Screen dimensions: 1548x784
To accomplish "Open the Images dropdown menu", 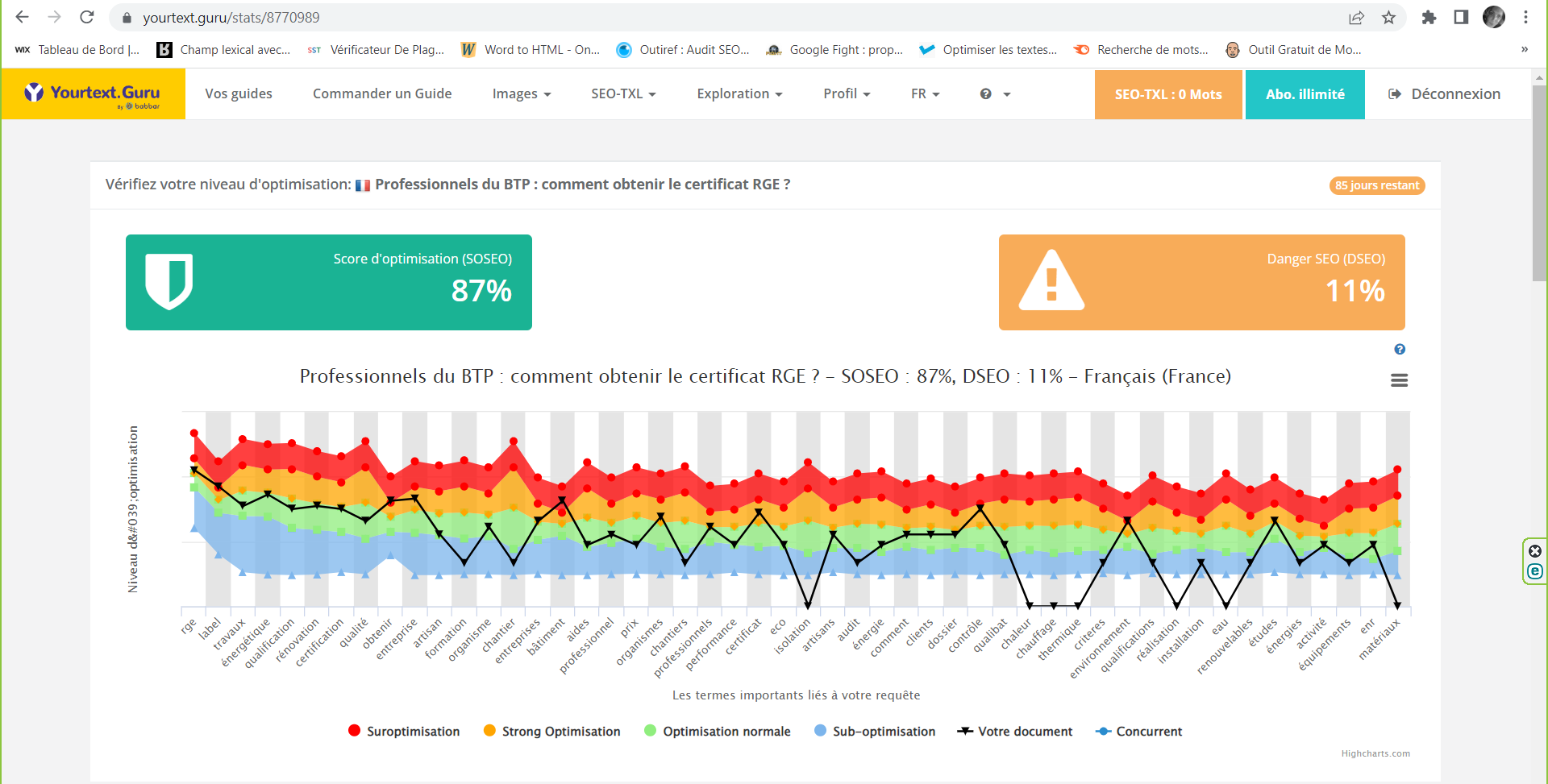I will [x=521, y=93].
